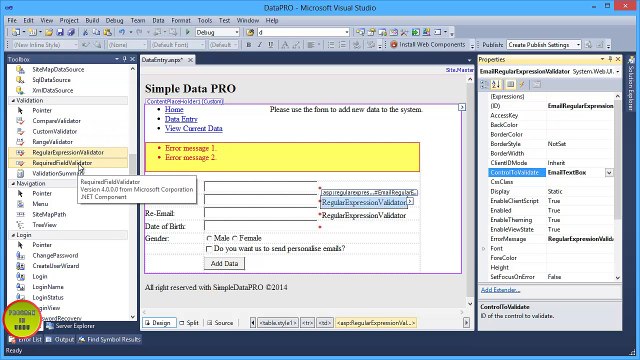Image resolution: width=640 pixels, height=360 pixels.
Task: Copy selection using the Copy icon
Action: 96,32
